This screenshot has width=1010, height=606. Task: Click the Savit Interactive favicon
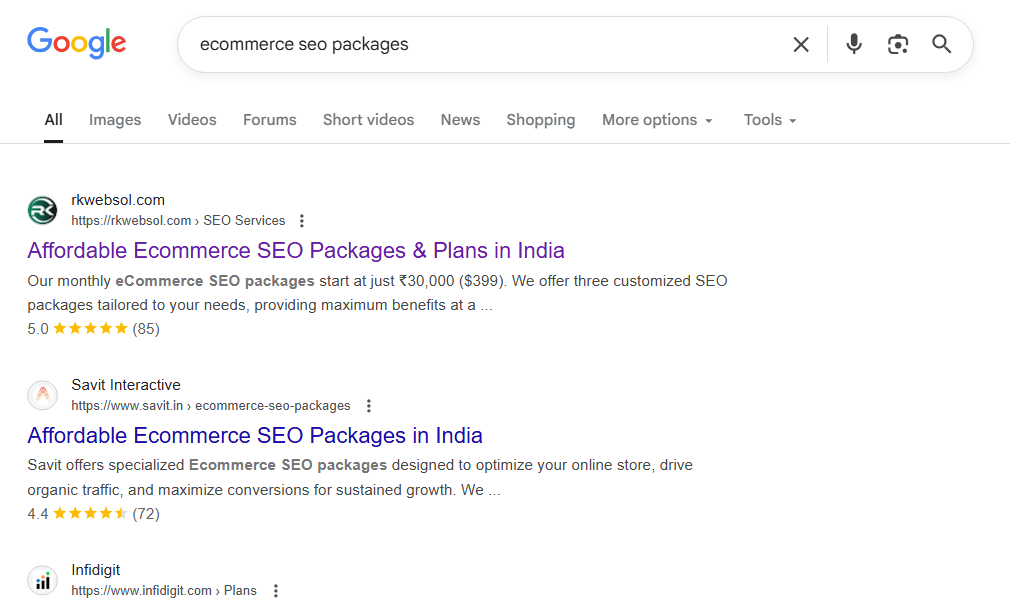tap(43, 395)
